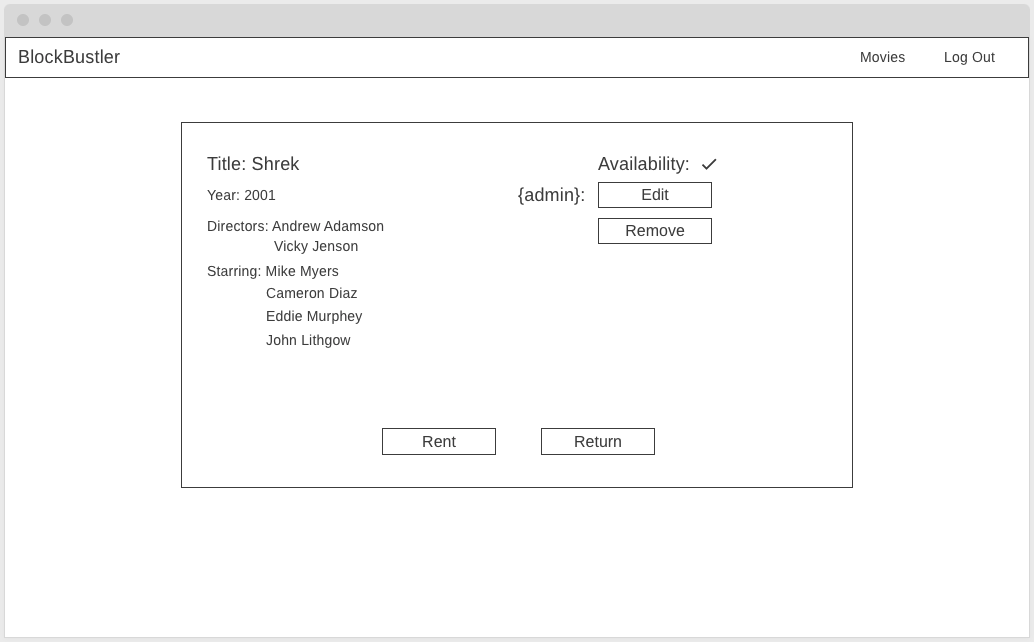
Task: Click the second window control dot
Action: (45, 20)
